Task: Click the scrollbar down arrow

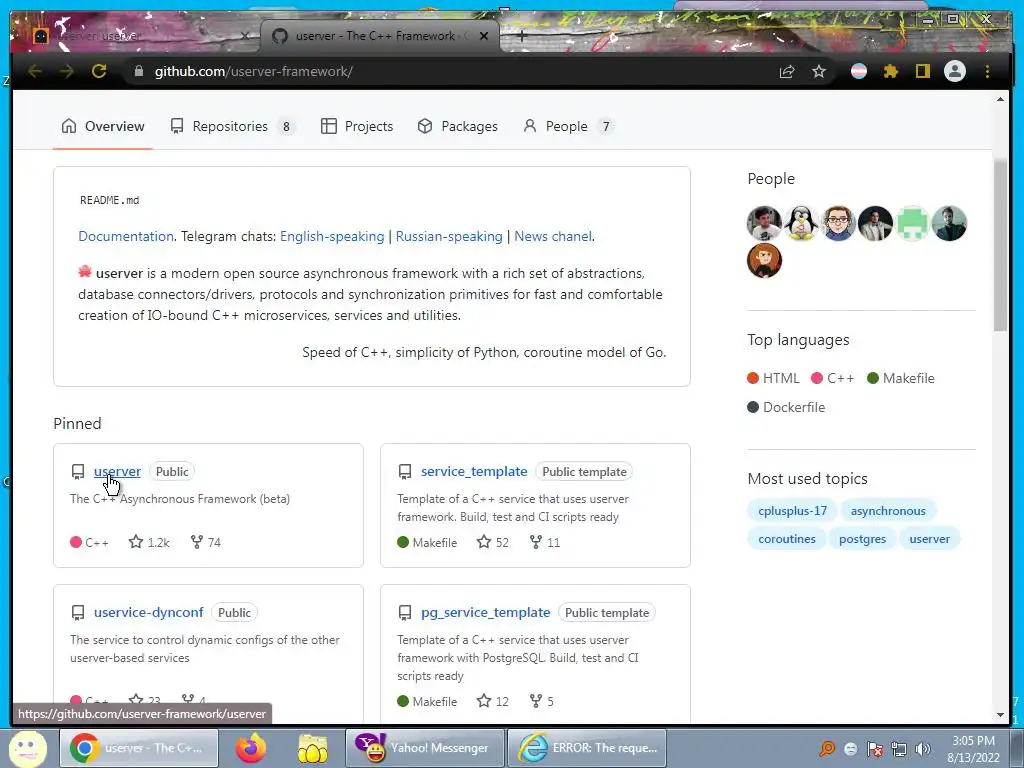Action: tap(1000, 715)
